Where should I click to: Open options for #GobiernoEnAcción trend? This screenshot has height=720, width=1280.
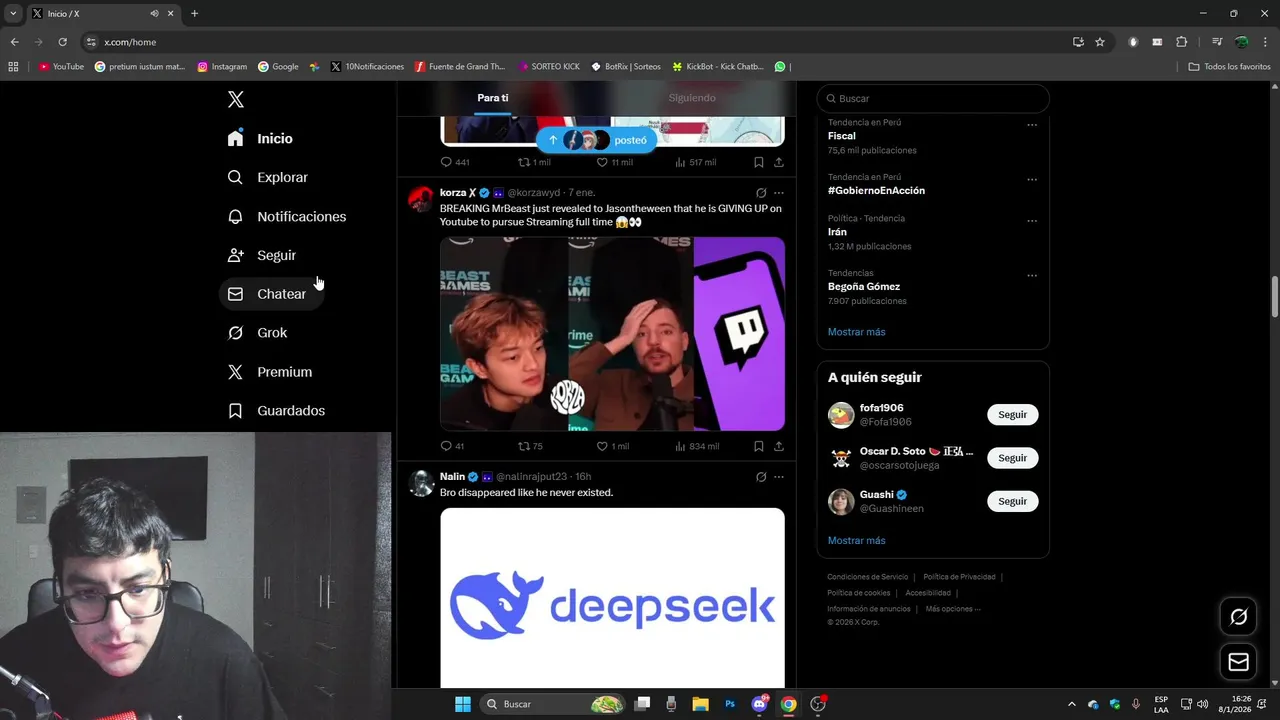[x=1032, y=180]
